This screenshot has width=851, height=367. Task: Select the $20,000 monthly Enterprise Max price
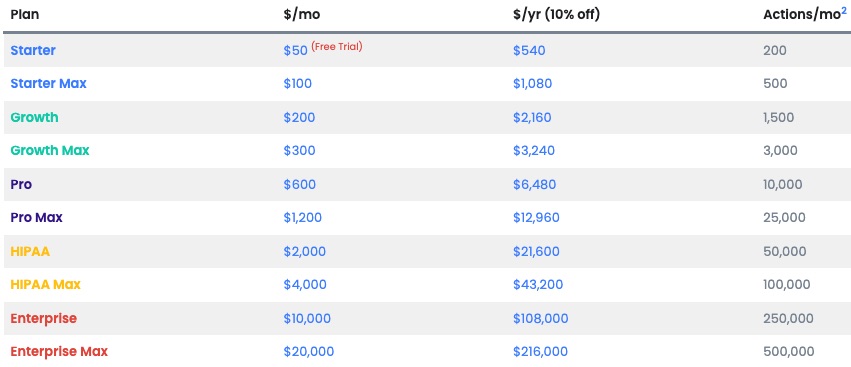click(x=309, y=352)
